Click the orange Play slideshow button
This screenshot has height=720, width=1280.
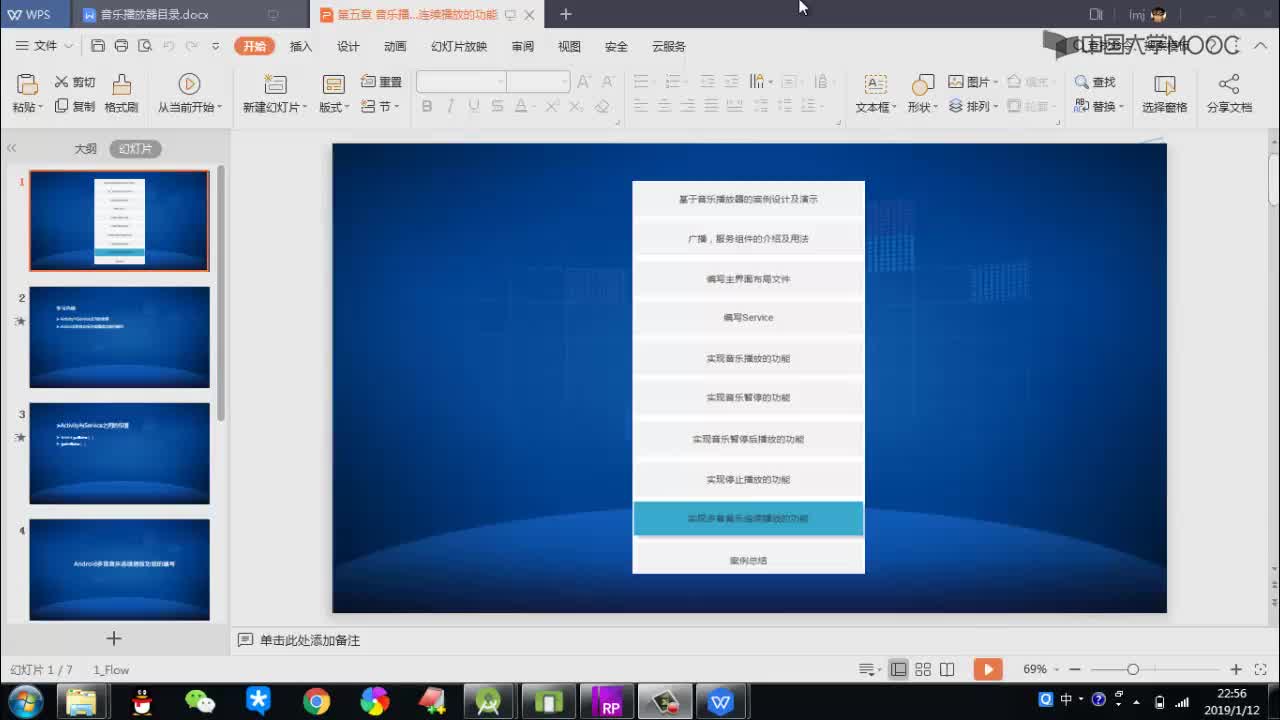click(988, 669)
